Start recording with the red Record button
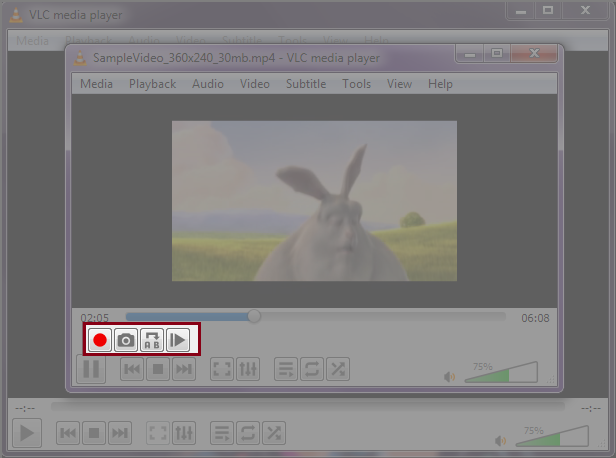This screenshot has height=458, width=616. [100, 340]
